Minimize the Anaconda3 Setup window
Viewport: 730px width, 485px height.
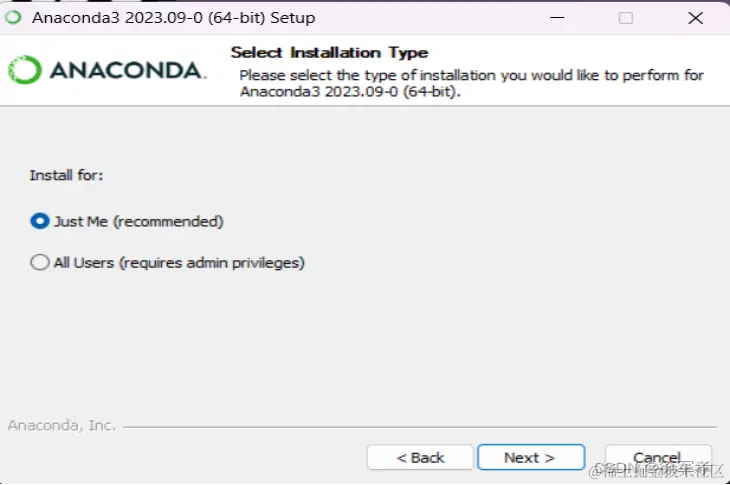(557, 18)
